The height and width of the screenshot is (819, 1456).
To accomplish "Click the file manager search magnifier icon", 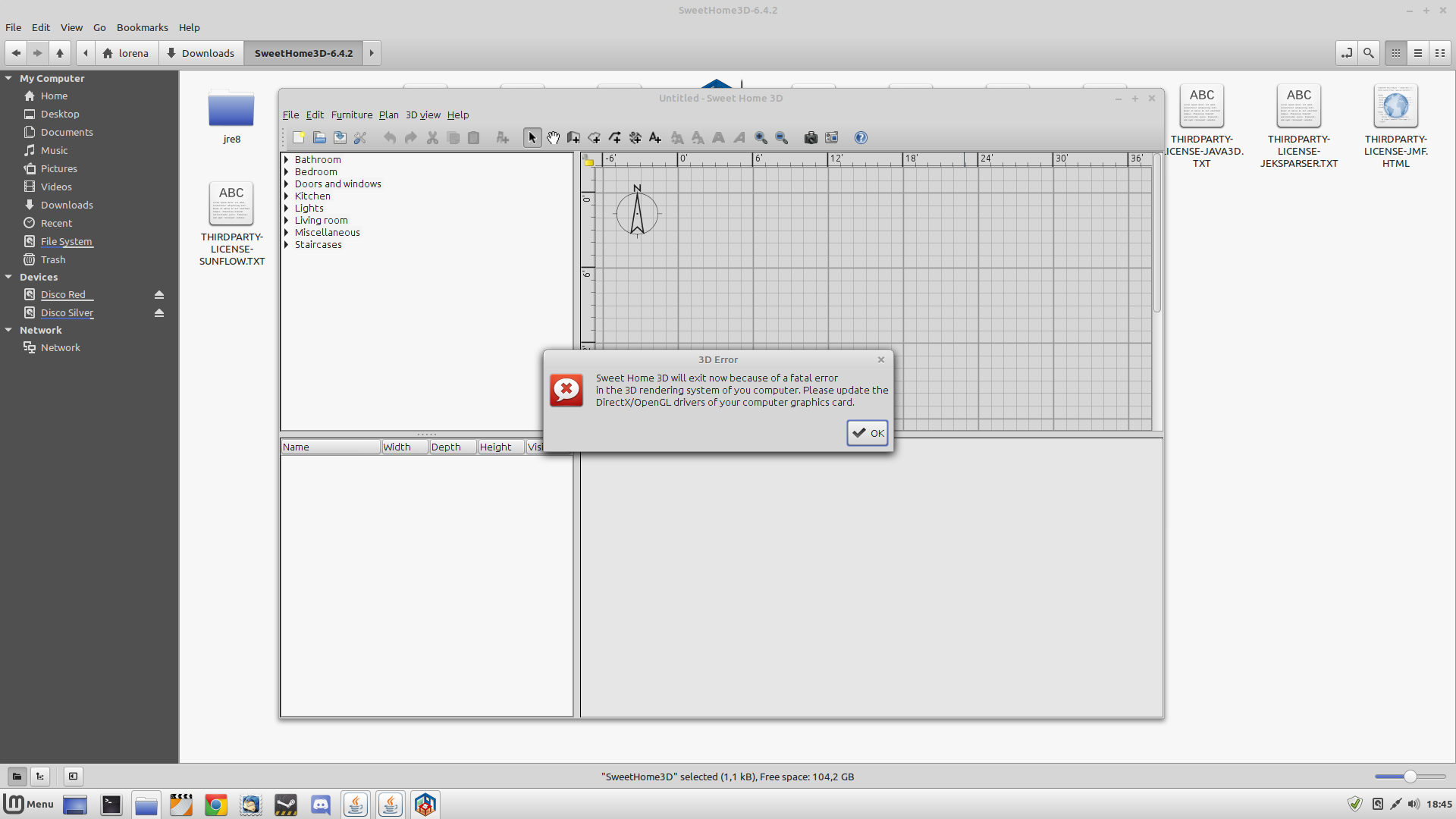I will click(1368, 53).
